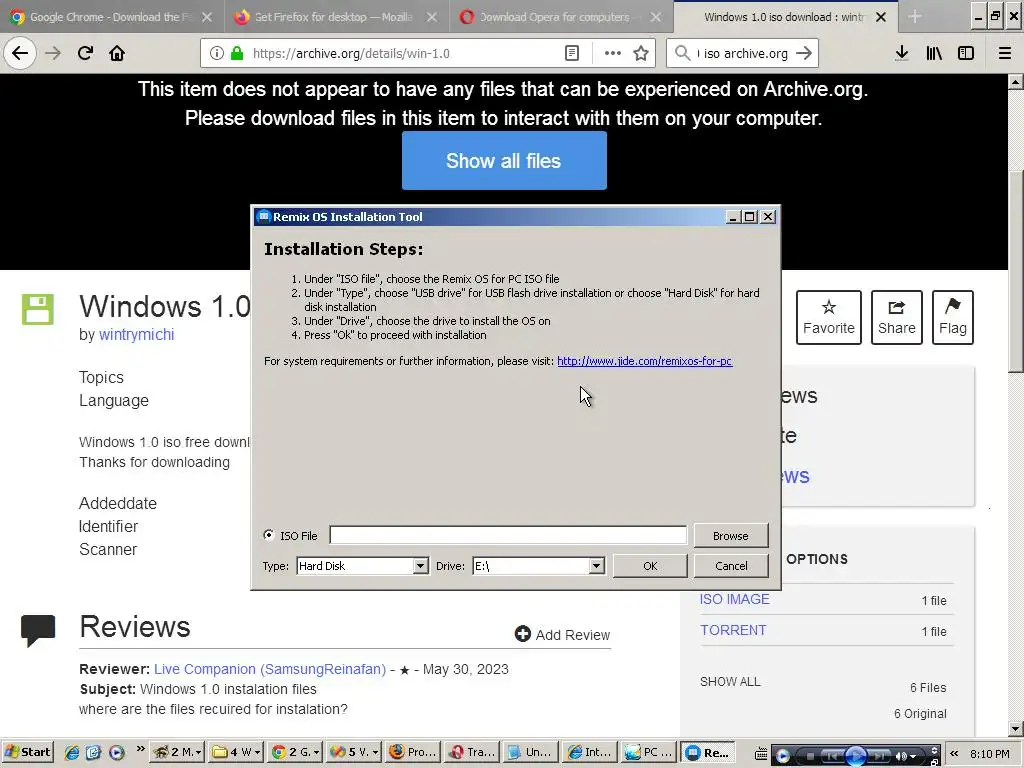Switch to the Pro... Firefox taskbar button
Image resolution: width=1024 pixels, height=768 pixels.
click(413, 752)
